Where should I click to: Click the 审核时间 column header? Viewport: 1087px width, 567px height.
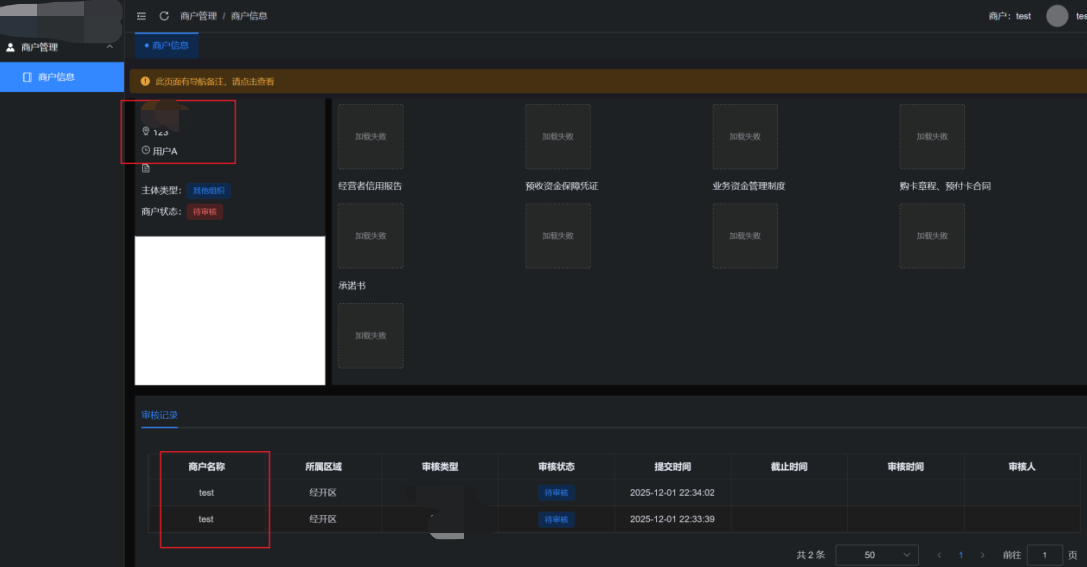(905, 466)
